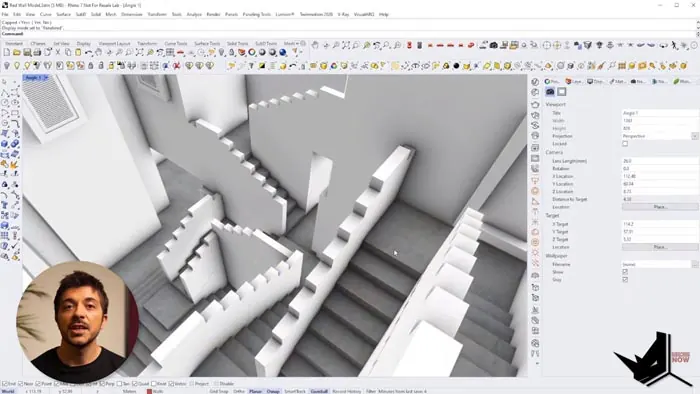
Task: Toggle SmartTrack in status bar
Action: point(295,391)
